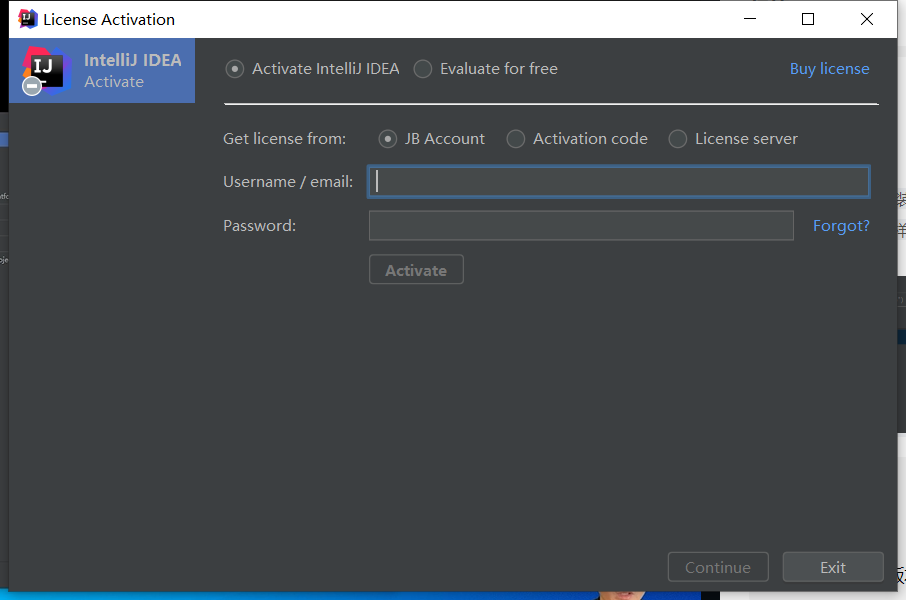Close the License Activation window
This screenshot has height=600, width=906.
867,19
